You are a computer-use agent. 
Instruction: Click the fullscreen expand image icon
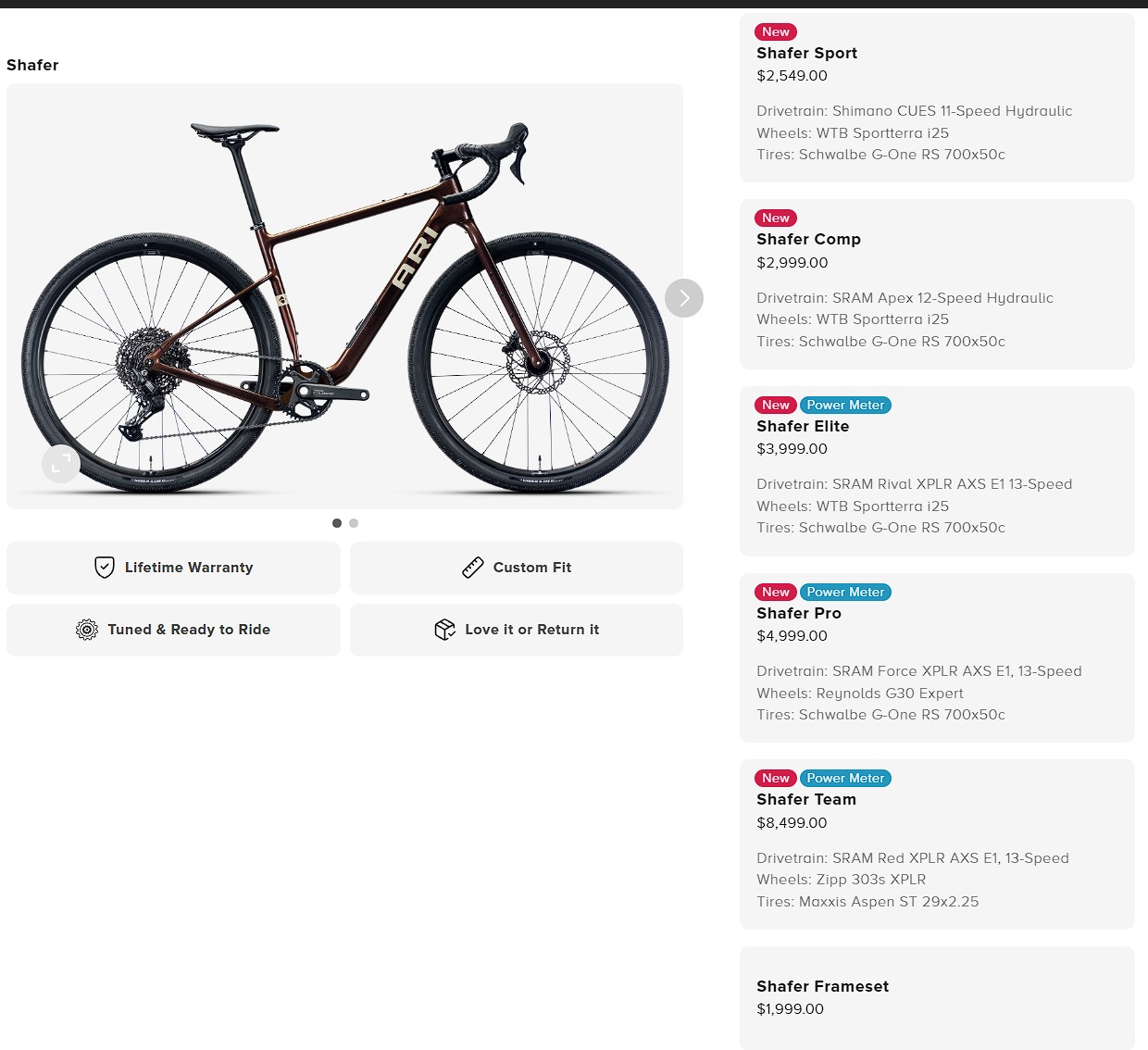click(61, 464)
